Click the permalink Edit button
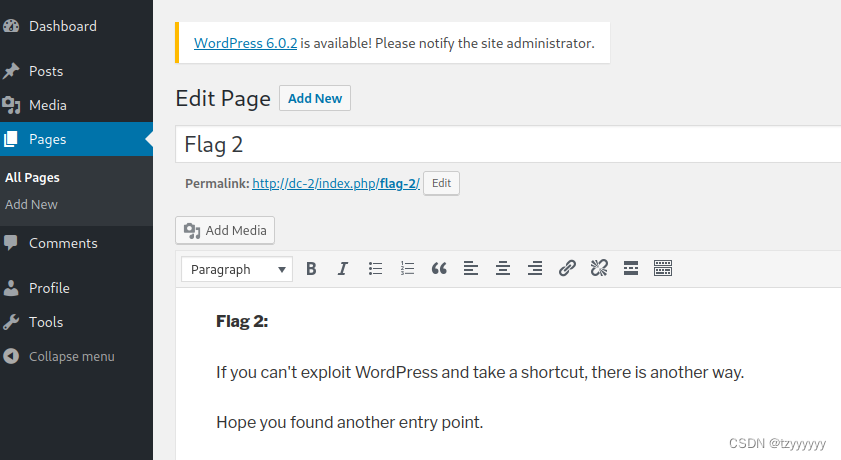Image resolution: width=841 pixels, height=460 pixels. [441, 183]
